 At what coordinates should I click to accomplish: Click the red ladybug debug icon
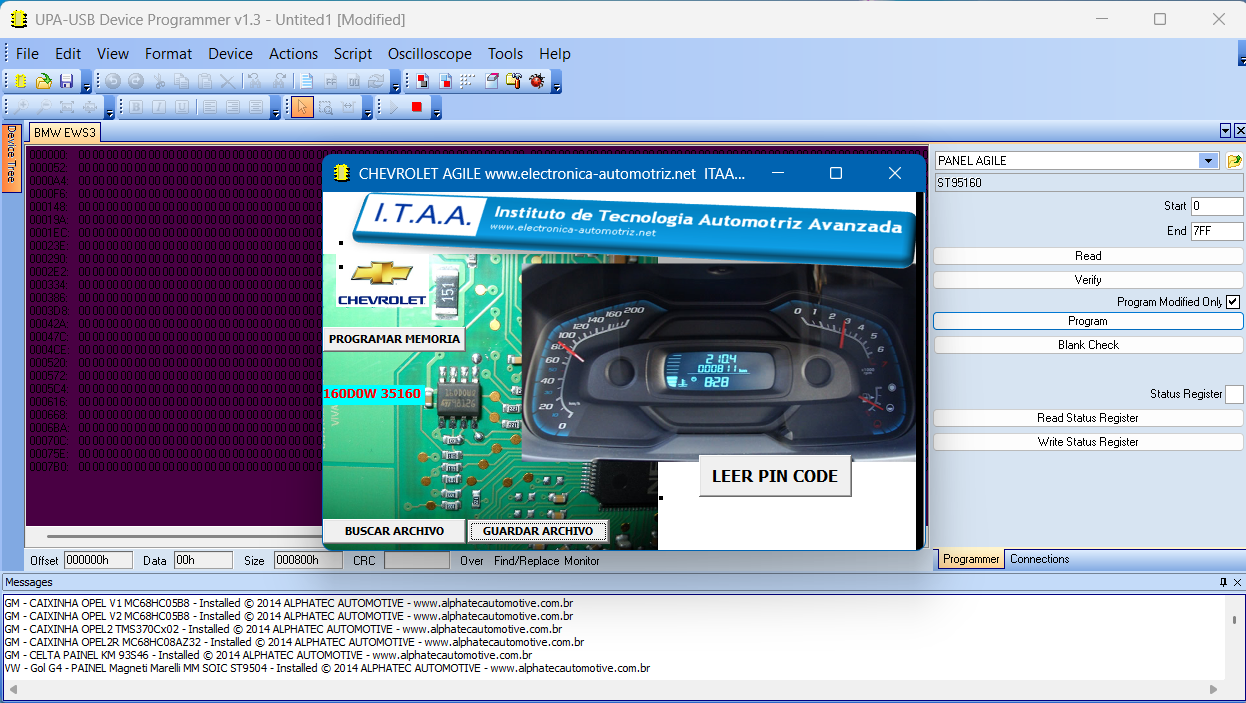click(x=537, y=81)
